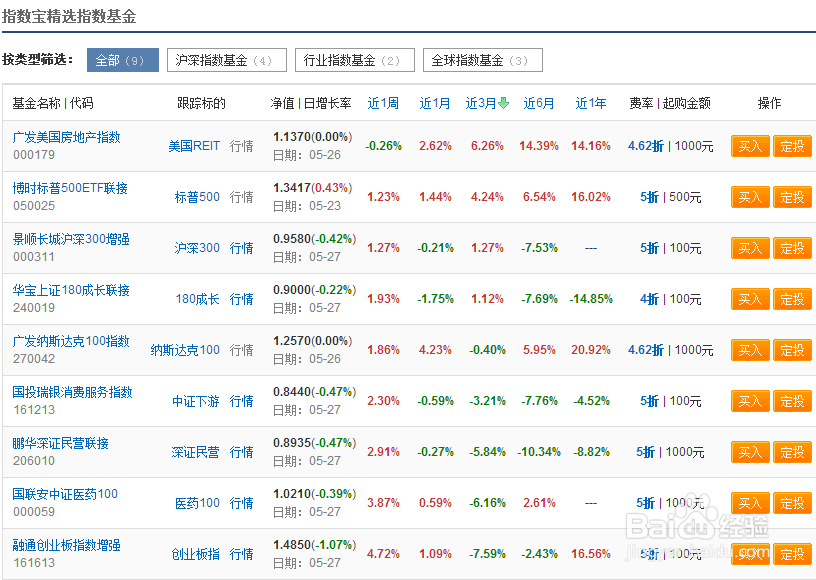
Task: Open fund 华宝上证180成长联接
Action: [x=71, y=290]
